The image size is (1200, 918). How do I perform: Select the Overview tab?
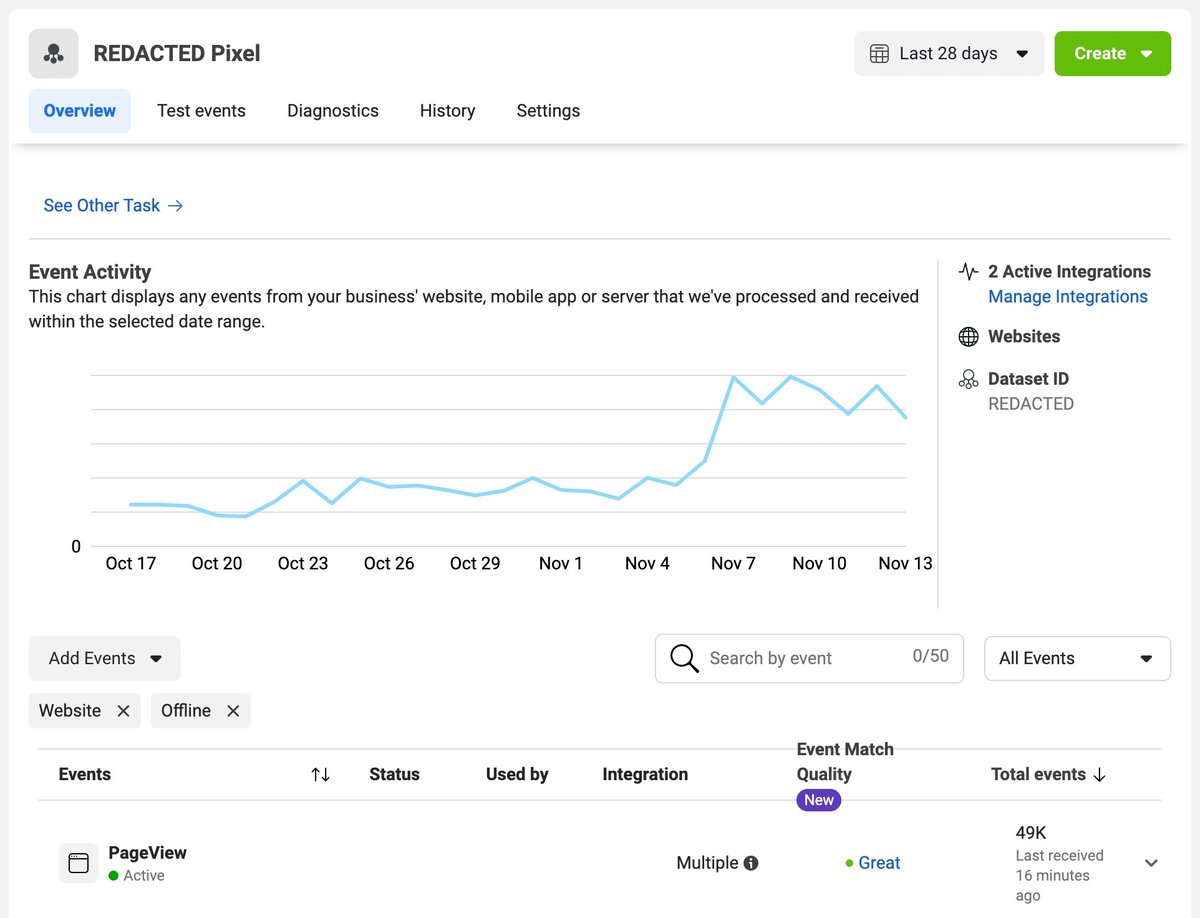pyautogui.click(x=80, y=111)
